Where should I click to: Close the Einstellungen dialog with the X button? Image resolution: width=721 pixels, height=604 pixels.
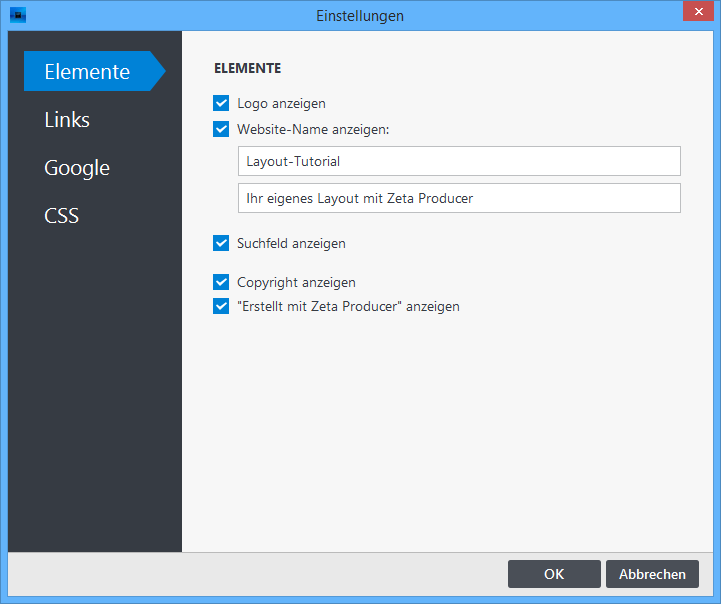(696, 12)
